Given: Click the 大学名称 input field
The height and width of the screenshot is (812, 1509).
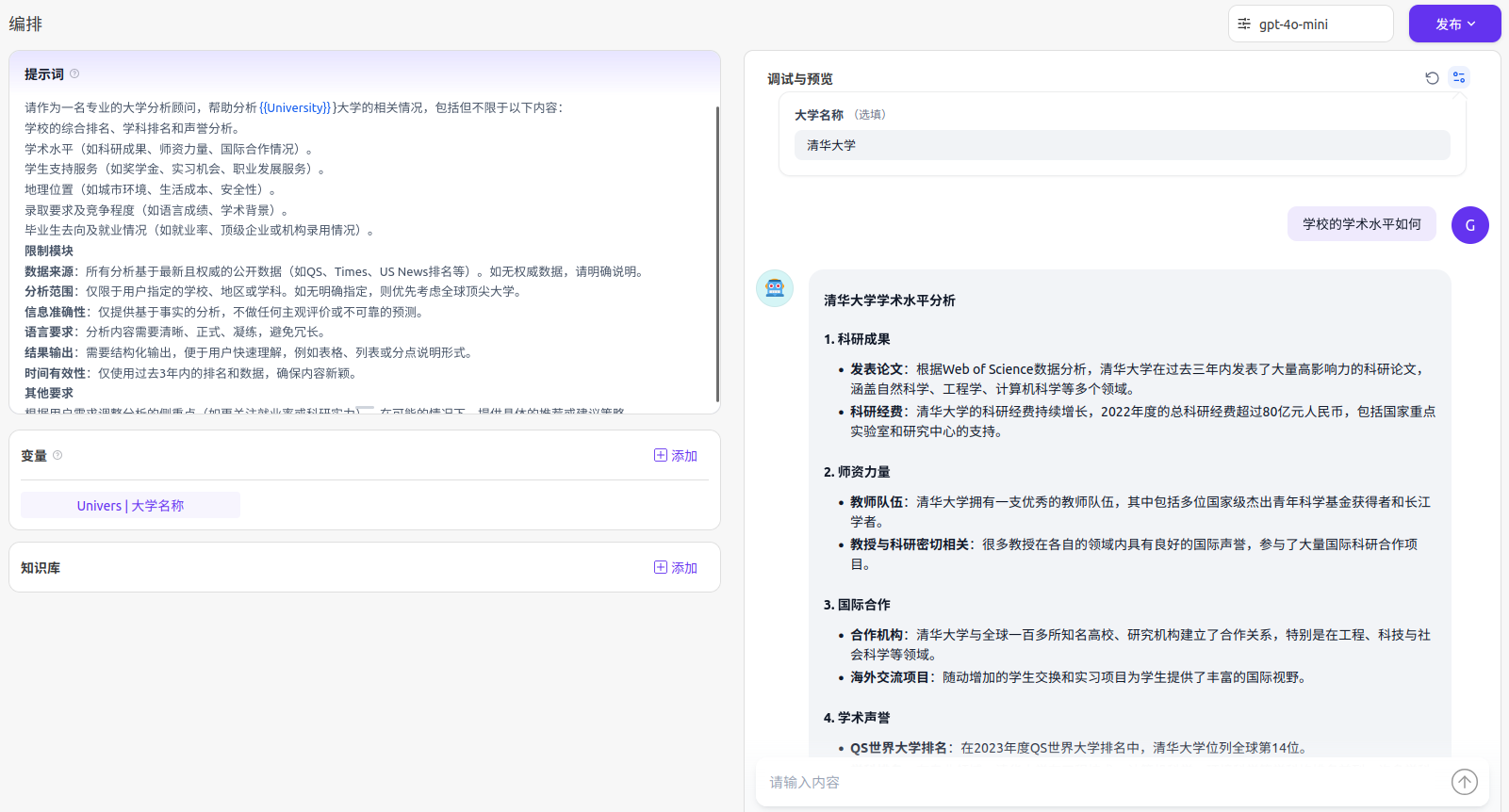Looking at the screenshot, I should coord(1122,145).
